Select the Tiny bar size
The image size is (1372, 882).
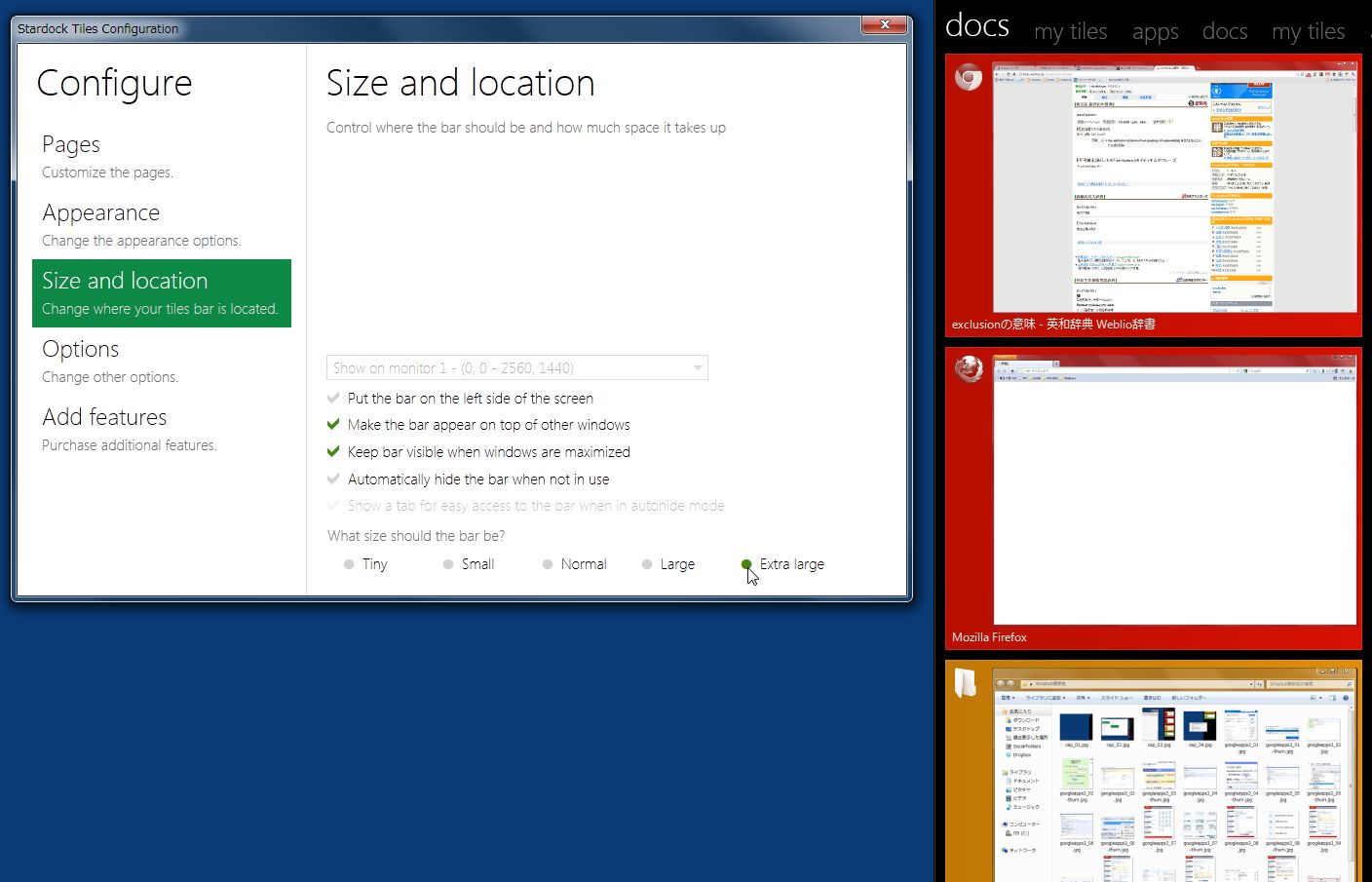coord(349,564)
